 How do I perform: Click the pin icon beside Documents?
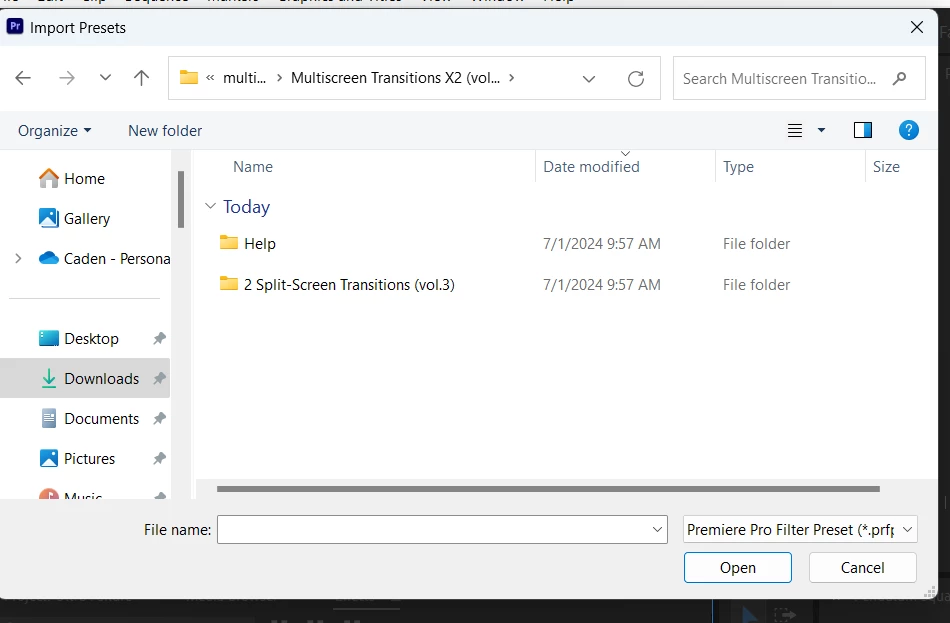point(159,419)
